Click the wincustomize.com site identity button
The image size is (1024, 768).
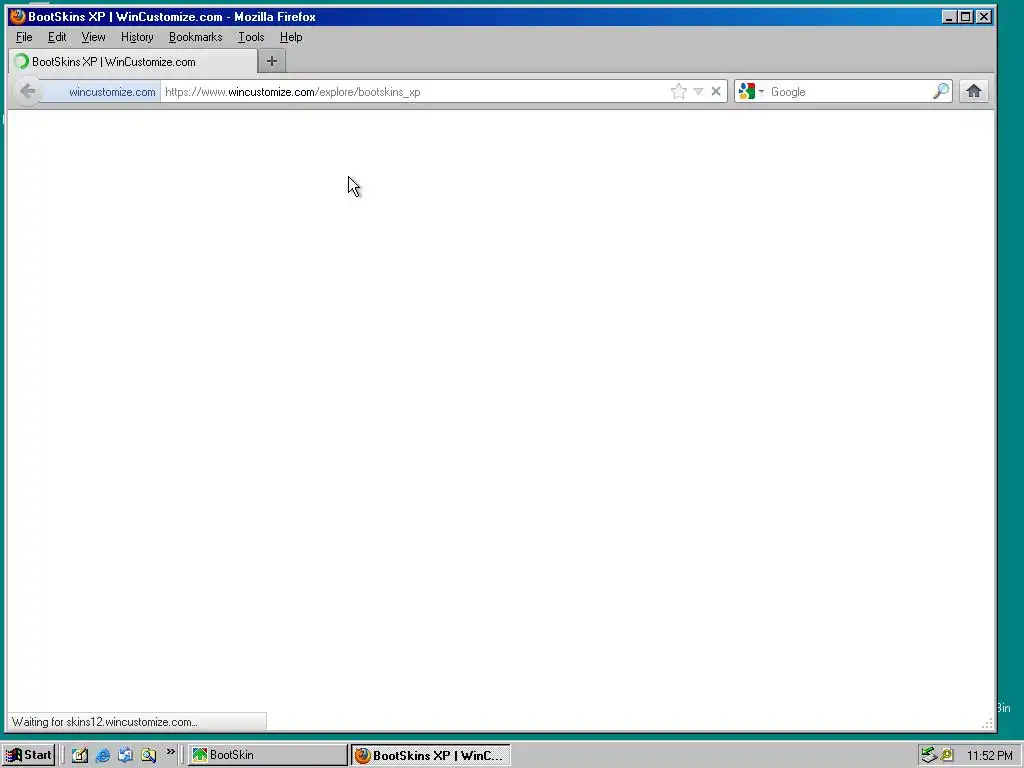tap(101, 92)
